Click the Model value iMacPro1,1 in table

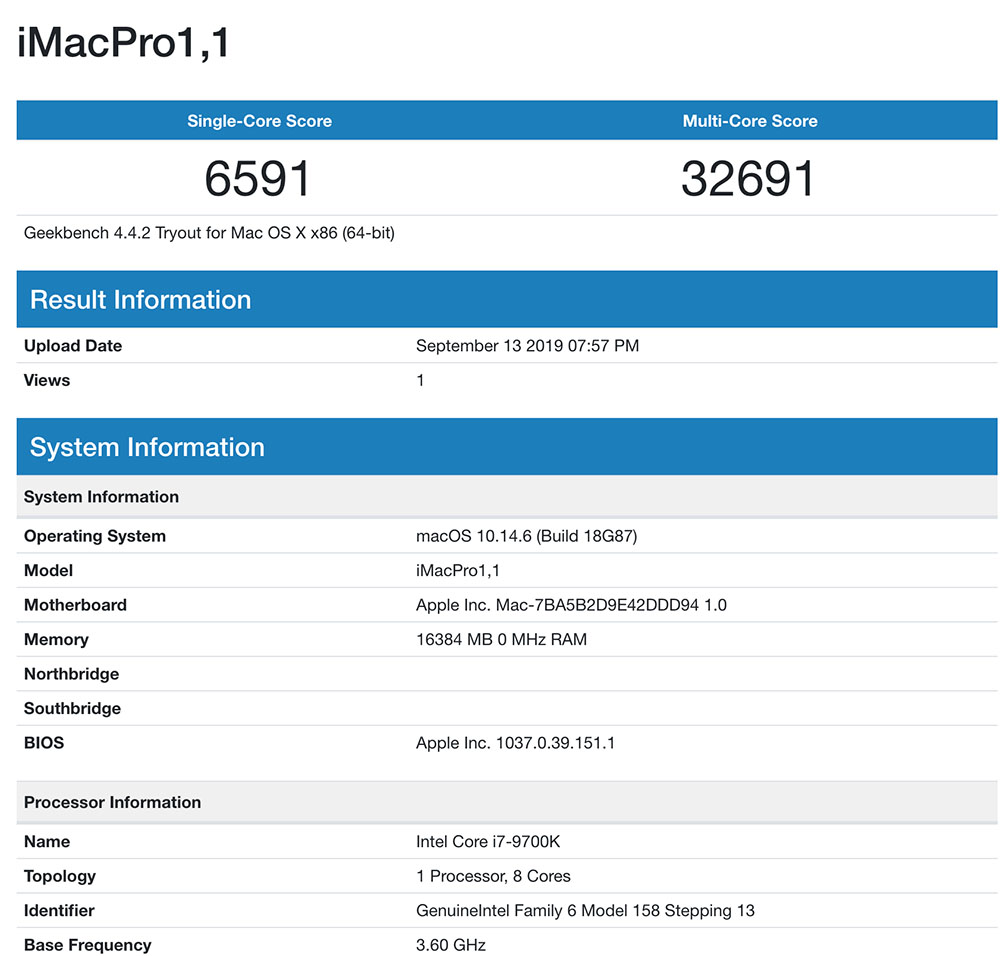pyautogui.click(x=458, y=570)
